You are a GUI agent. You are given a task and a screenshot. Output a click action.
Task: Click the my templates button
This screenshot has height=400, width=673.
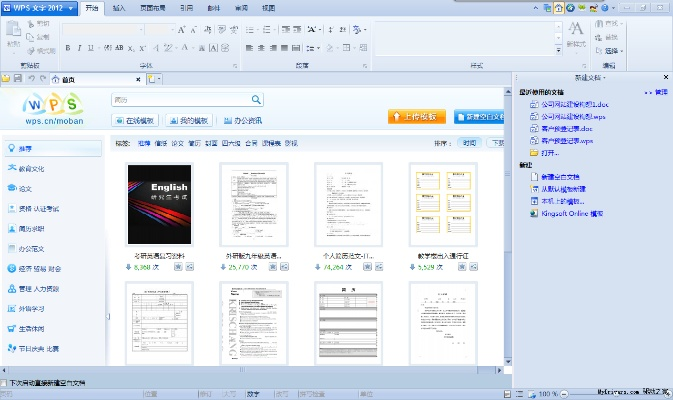click(189, 121)
